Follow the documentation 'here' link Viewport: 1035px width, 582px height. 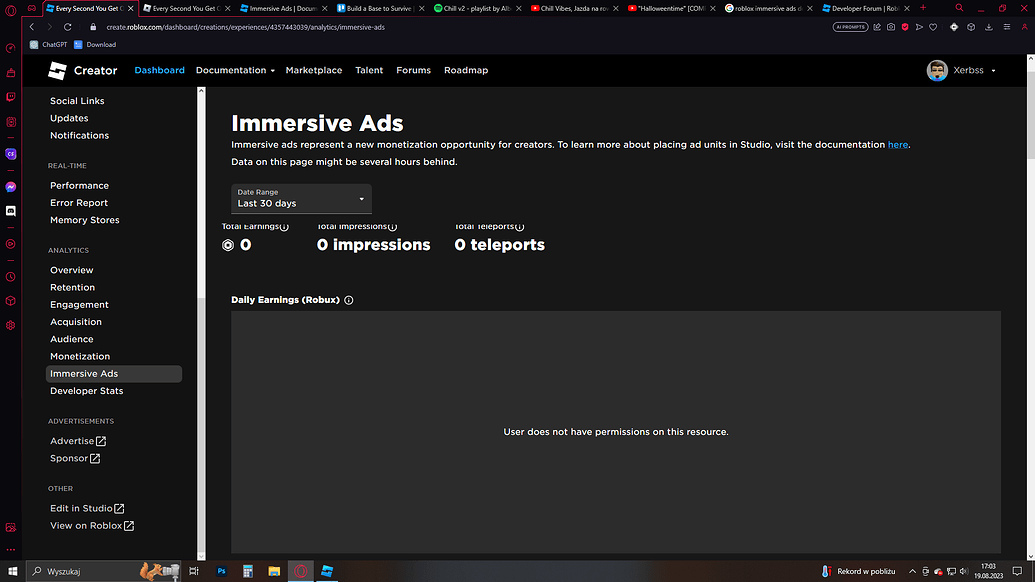tap(898, 145)
